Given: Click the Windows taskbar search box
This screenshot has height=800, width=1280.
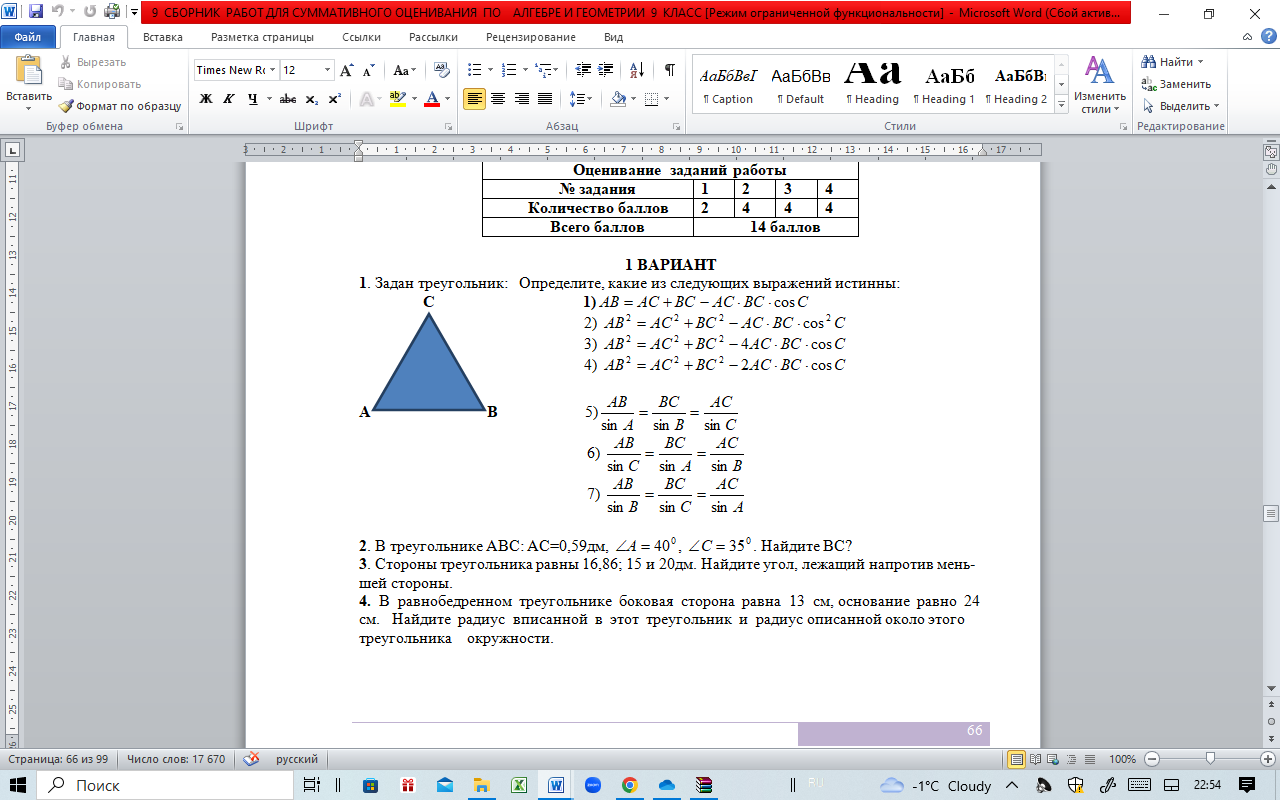Looking at the screenshot, I should point(167,785).
